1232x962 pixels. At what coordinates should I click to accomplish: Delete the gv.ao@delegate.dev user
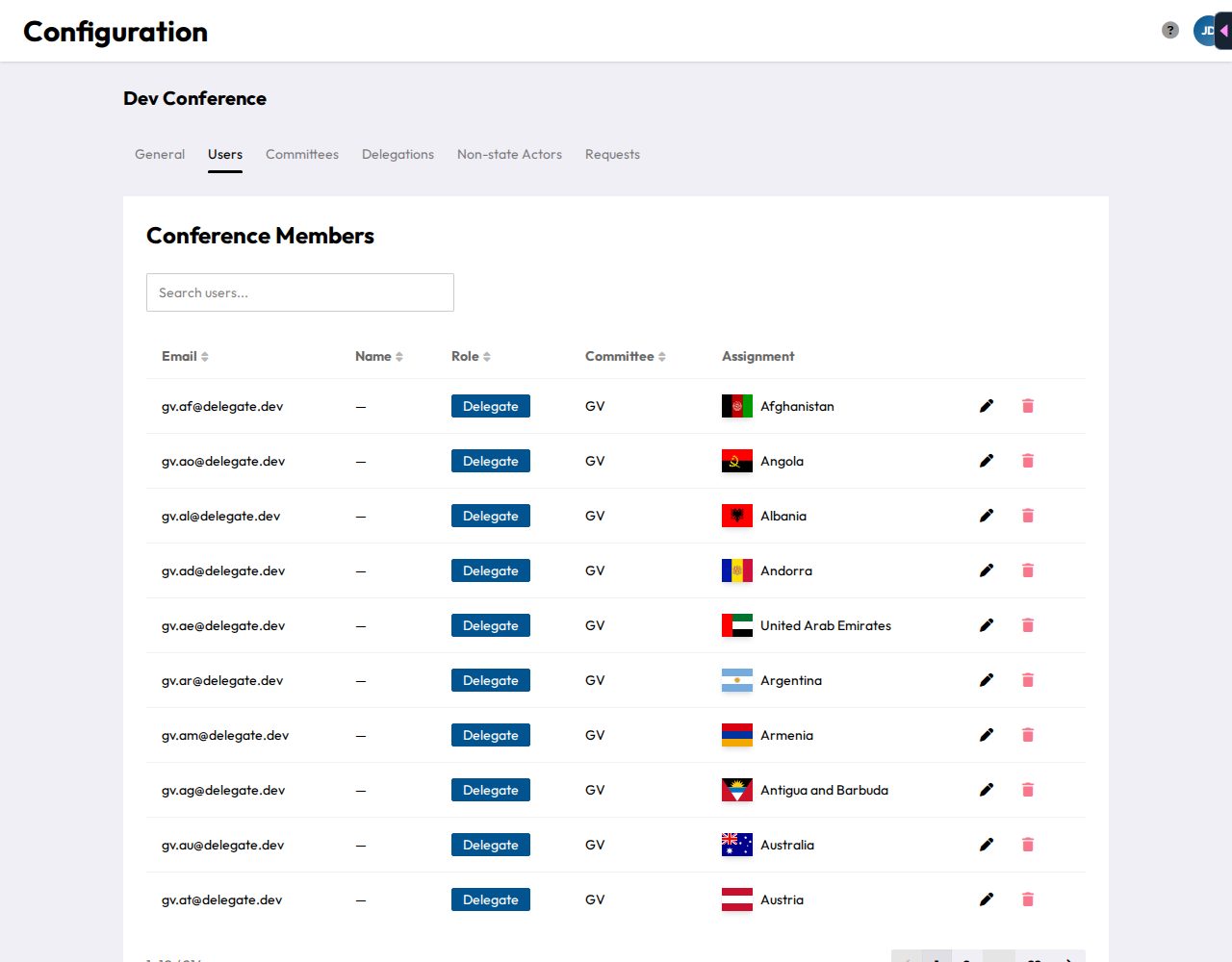click(1028, 461)
